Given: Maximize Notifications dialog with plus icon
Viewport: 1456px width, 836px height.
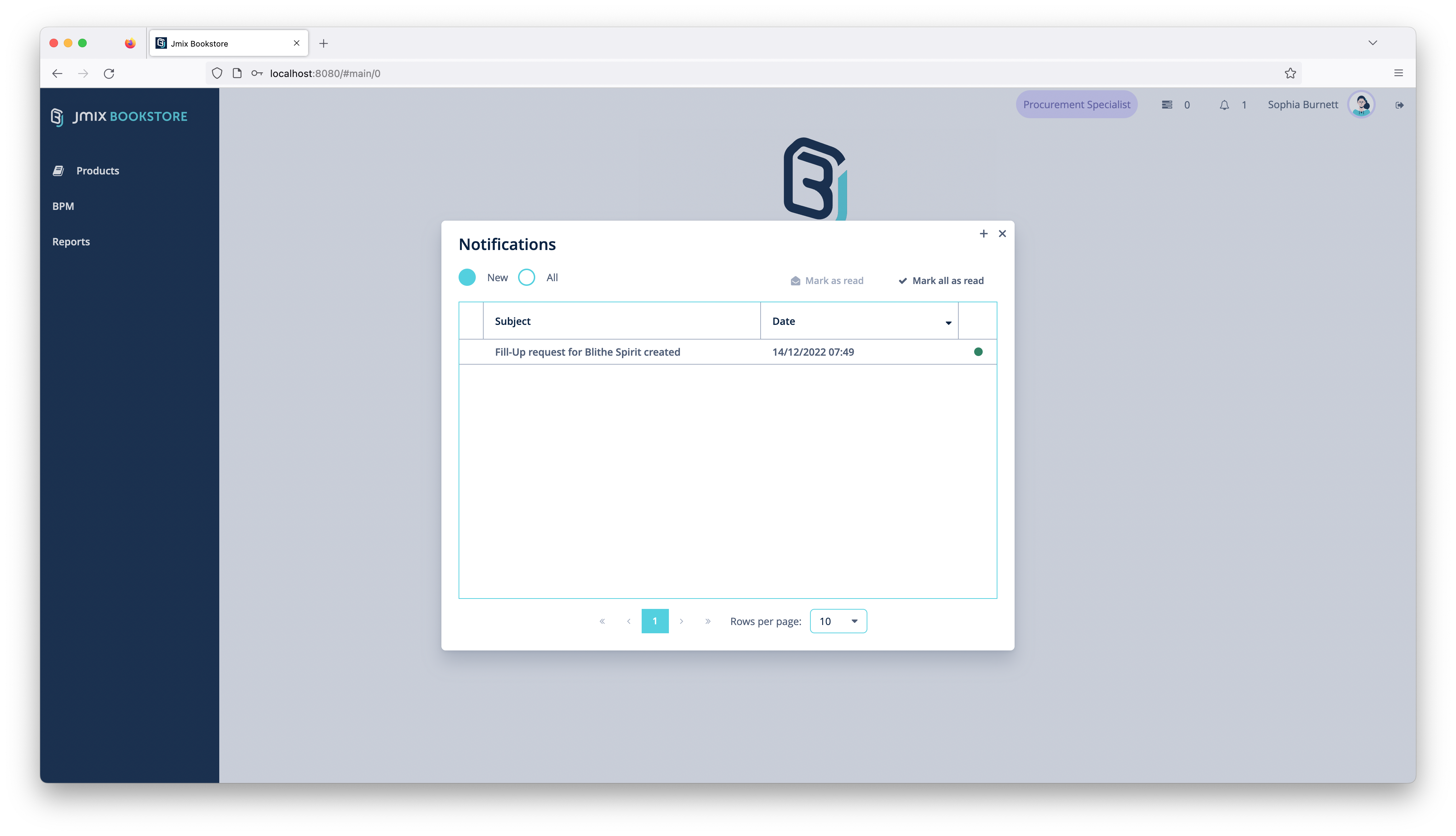Looking at the screenshot, I should 983,234.
